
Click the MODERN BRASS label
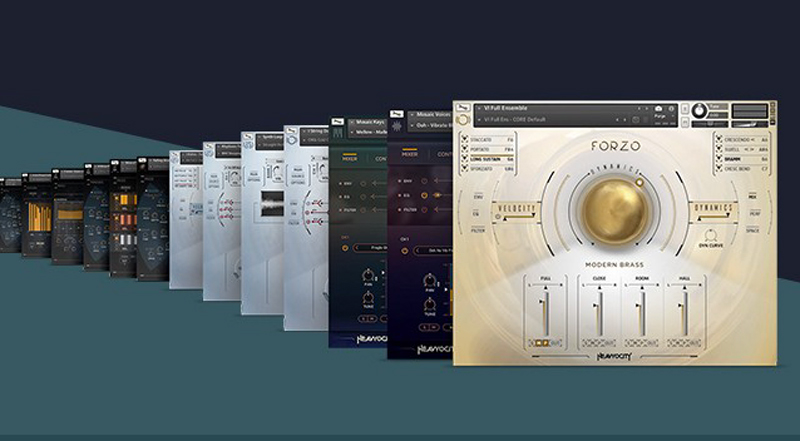(614, 265)
